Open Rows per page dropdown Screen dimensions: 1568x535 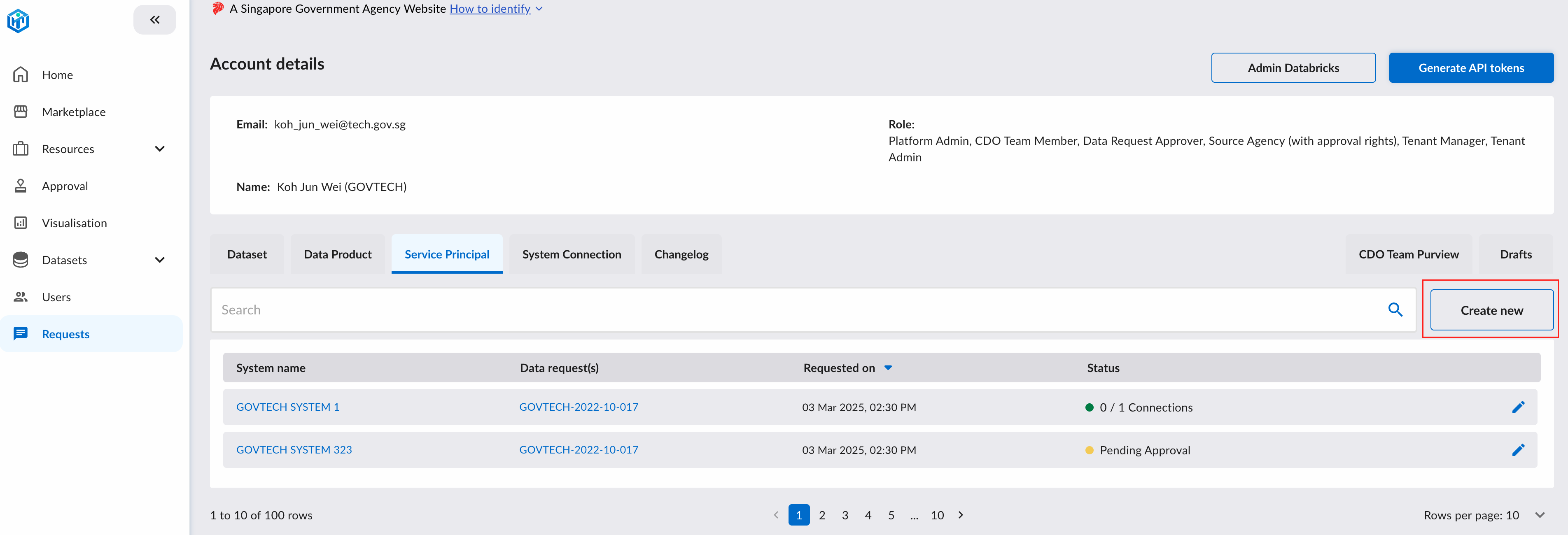click(1540, 515)
